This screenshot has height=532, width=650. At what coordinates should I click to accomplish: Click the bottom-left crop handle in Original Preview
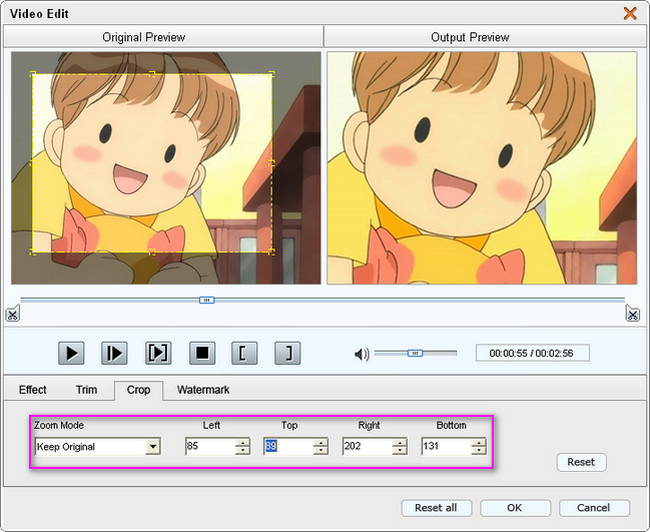point(33,252)
